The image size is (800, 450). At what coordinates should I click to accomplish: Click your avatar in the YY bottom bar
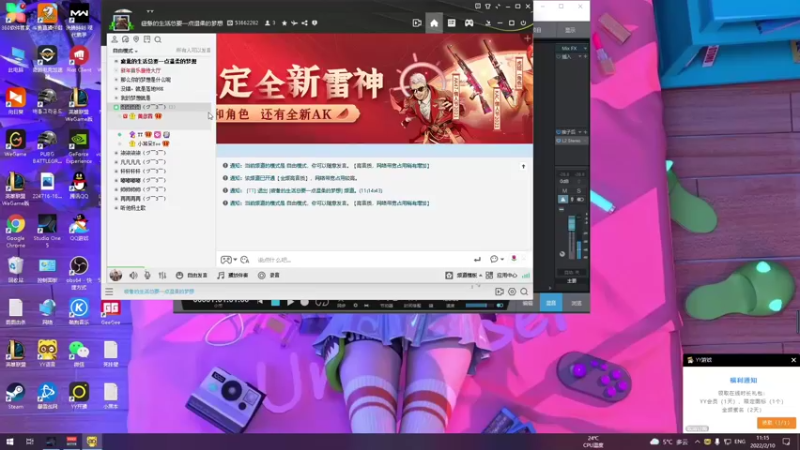[116, 275]
